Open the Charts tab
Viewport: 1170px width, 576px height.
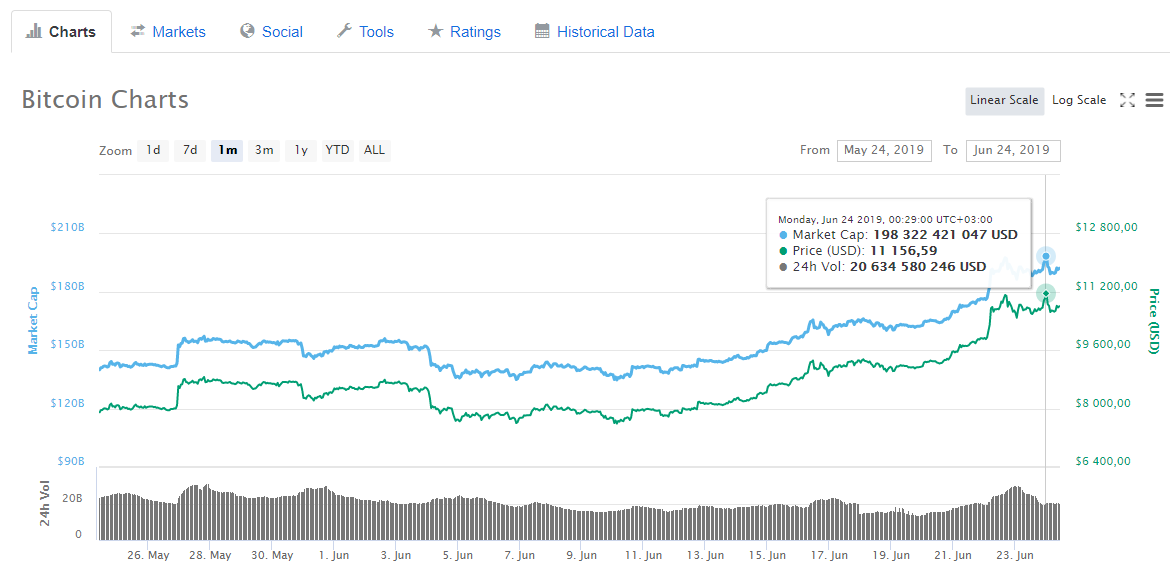click(61, 31)
